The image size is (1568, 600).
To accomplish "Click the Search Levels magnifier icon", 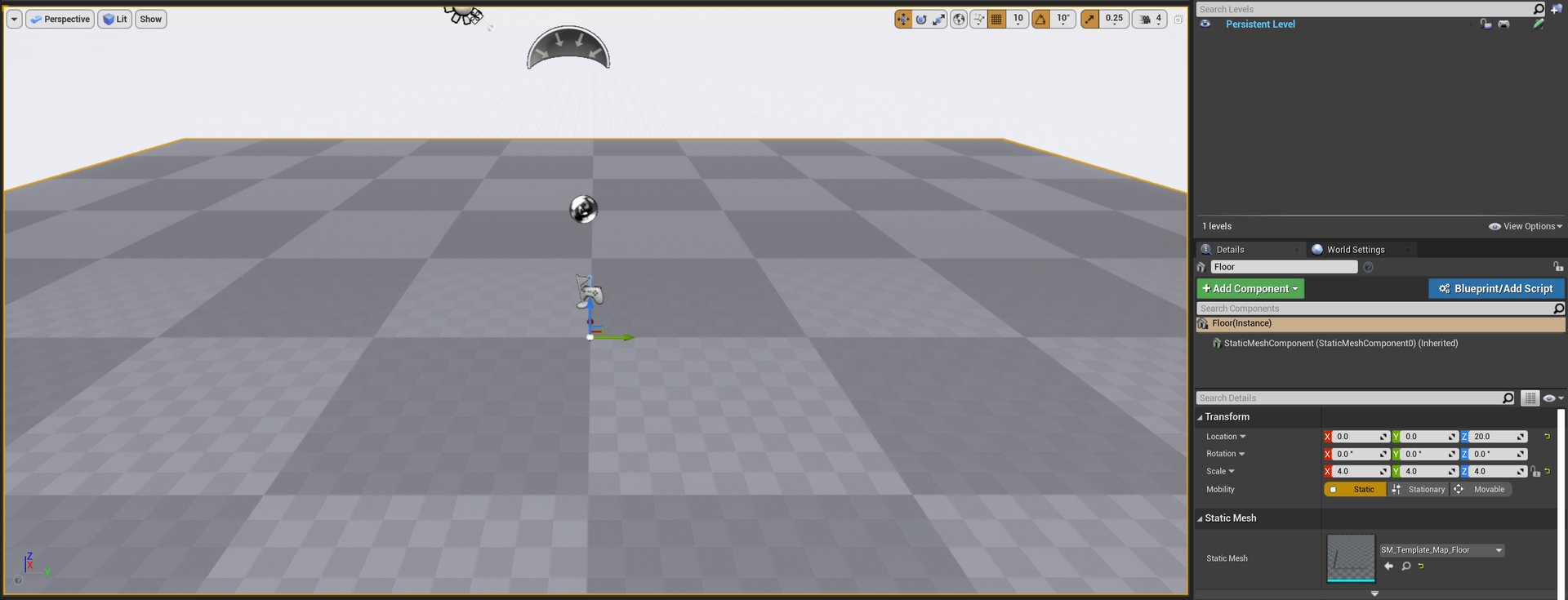I will click(1539, 9).
